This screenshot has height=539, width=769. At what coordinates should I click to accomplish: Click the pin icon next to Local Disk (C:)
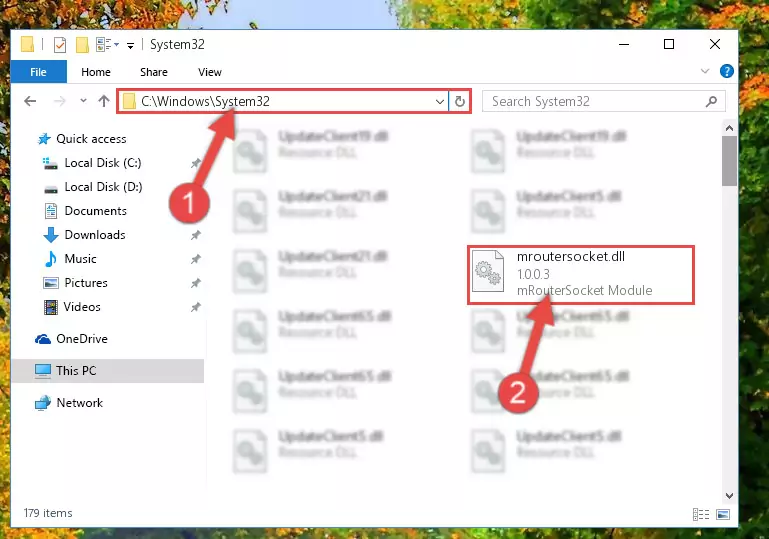click(x=196, y=163)
